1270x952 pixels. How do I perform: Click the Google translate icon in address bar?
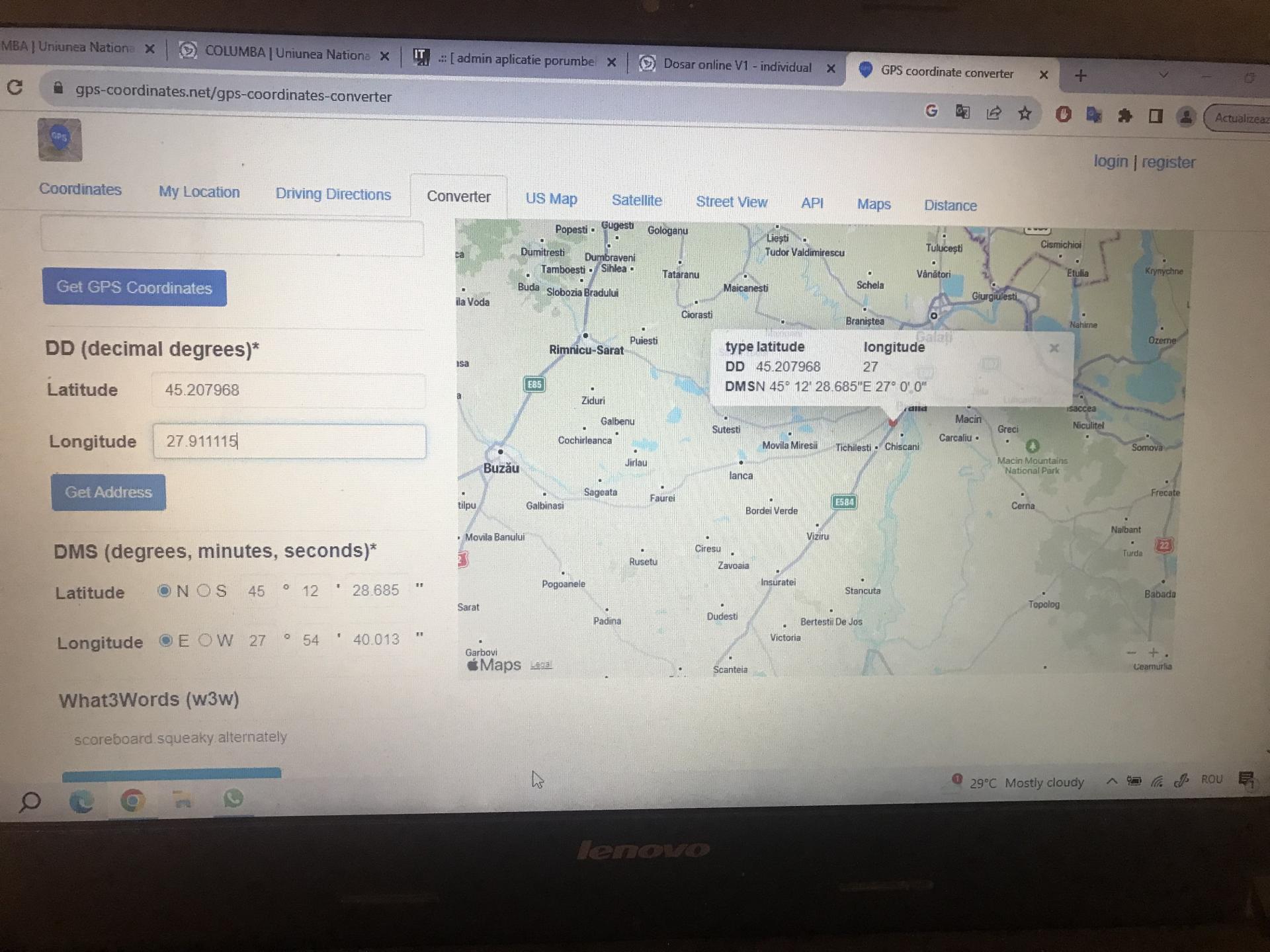pyautogui.click(x=962, y=112)
